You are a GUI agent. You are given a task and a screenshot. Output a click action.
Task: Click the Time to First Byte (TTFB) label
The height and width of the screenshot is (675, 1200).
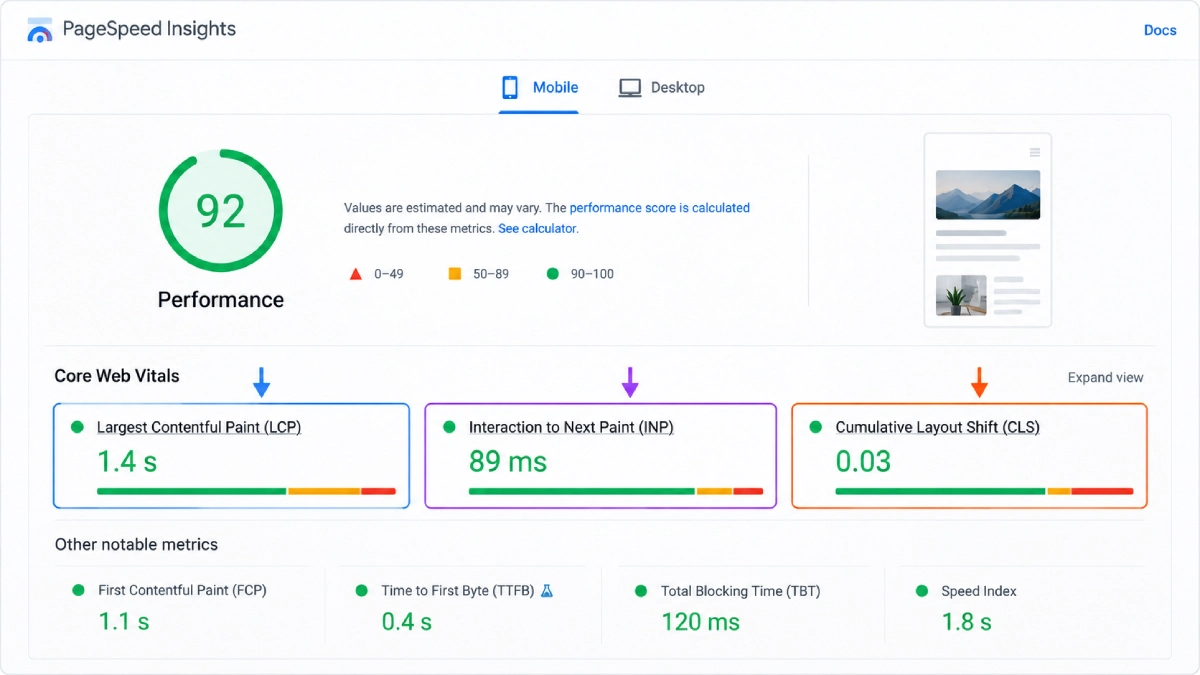tap(458, 590)
